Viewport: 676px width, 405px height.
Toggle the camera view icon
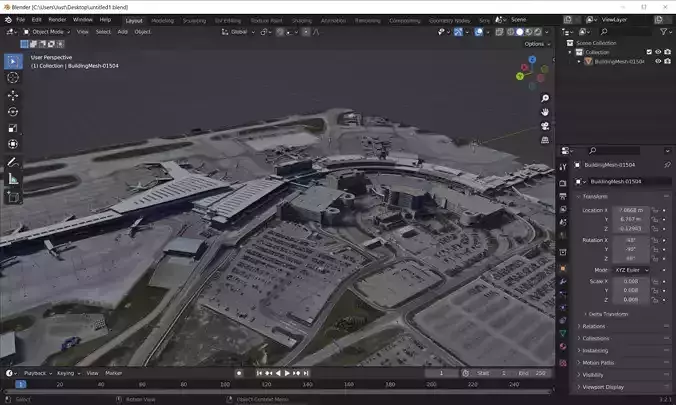(x=545, y=126)
